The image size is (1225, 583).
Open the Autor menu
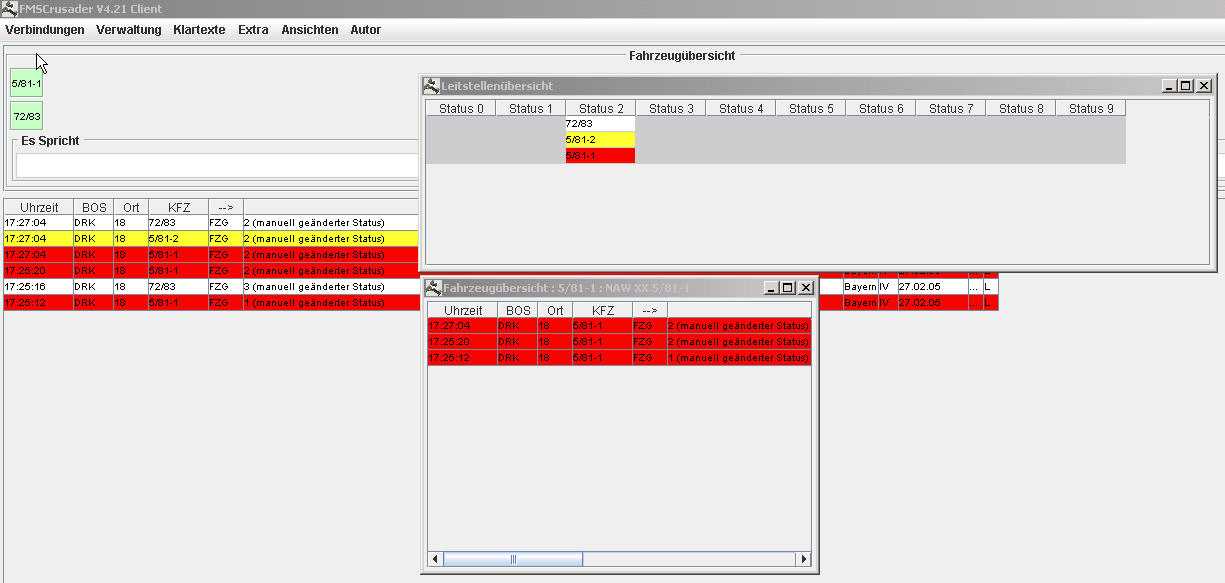point(365,30)
